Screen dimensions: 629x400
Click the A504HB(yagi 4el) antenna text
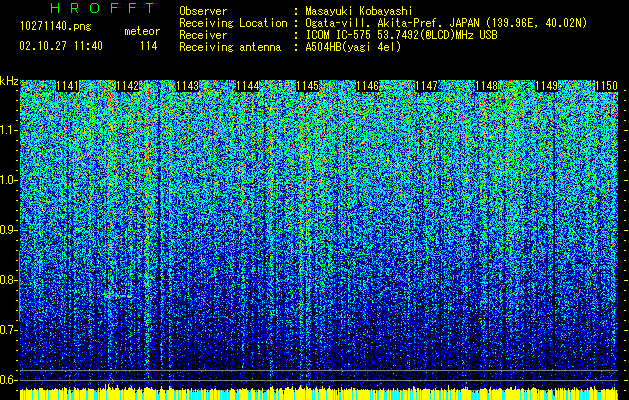point(353,47)
